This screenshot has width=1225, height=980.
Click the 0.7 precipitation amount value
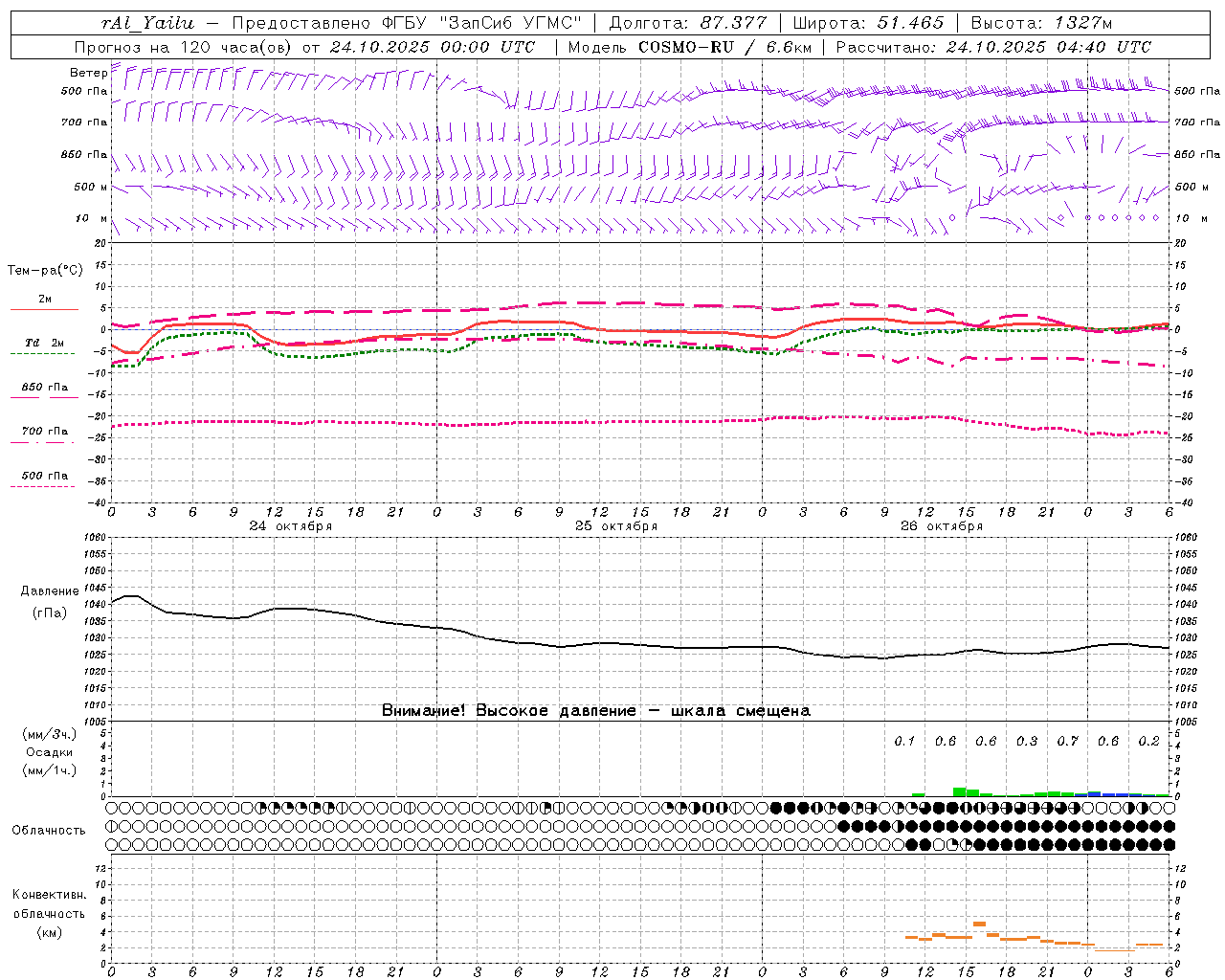[1067, 742]
